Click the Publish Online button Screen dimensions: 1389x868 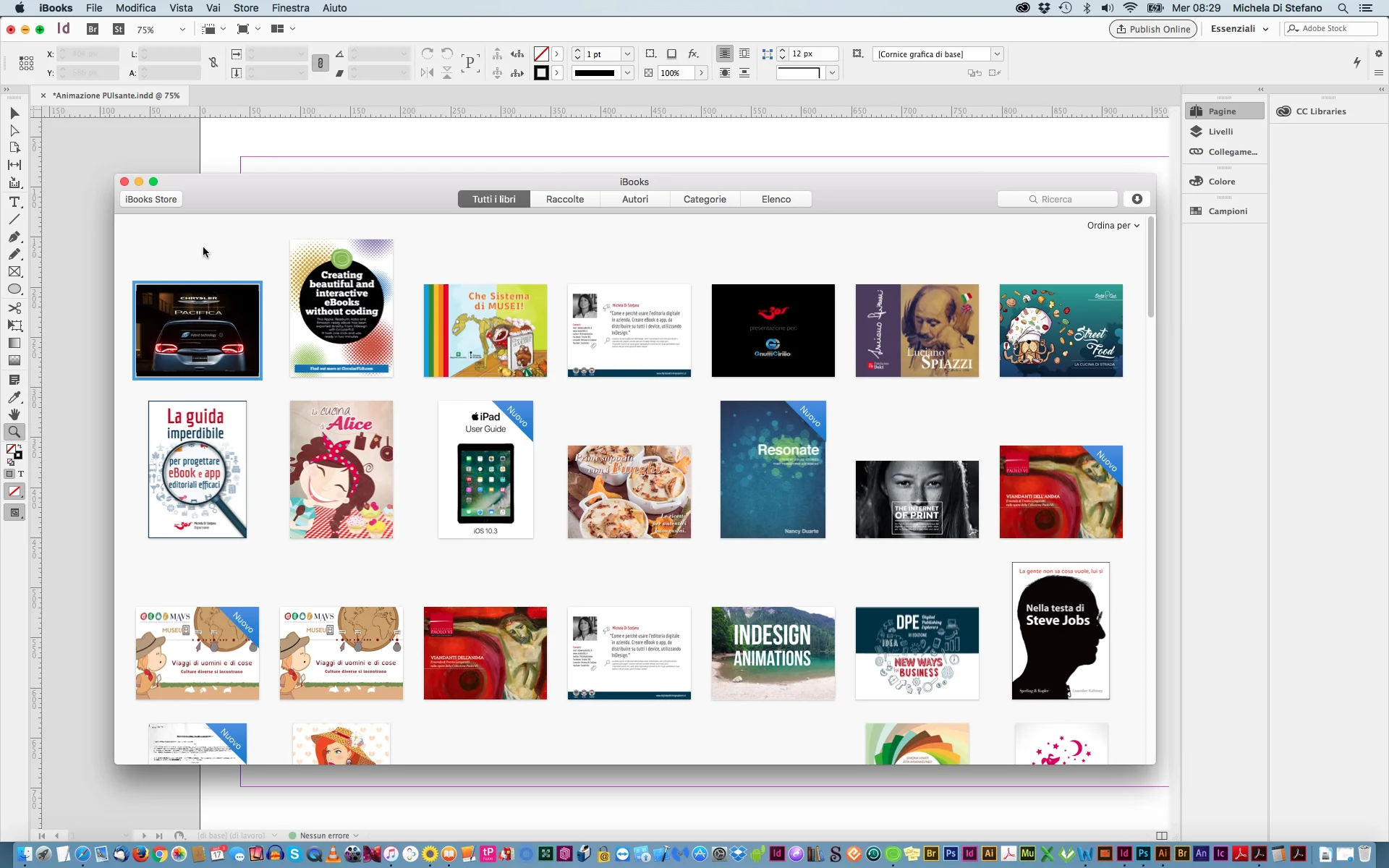point(1152,29)
